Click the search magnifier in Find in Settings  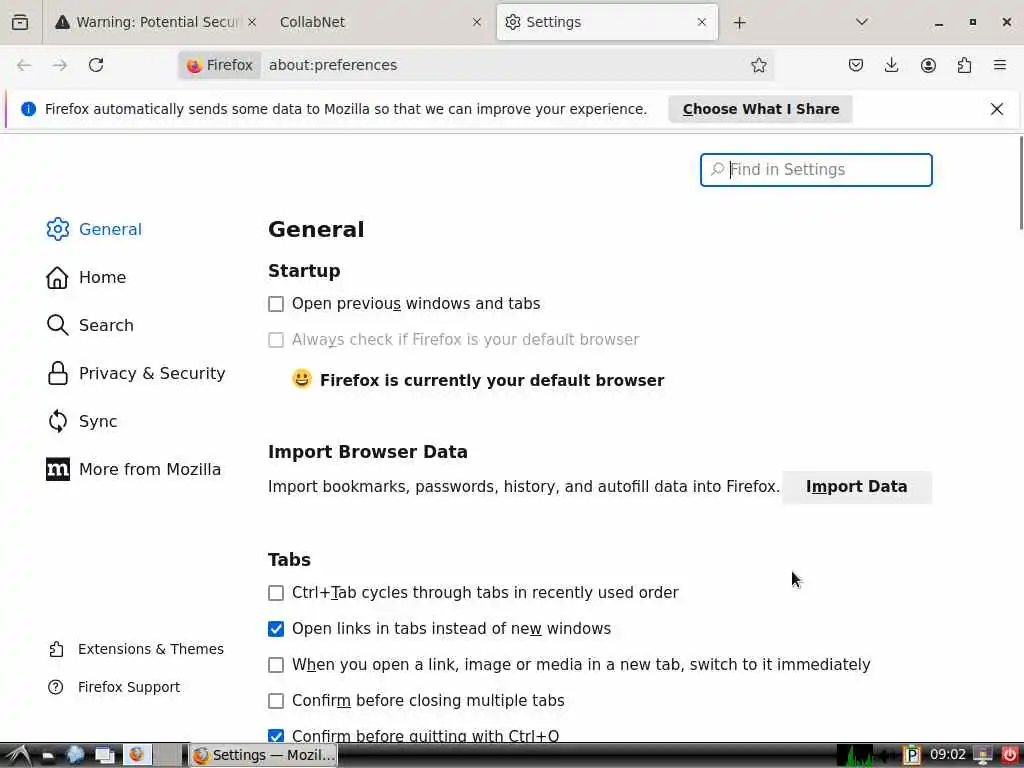(x=717, y=169)
